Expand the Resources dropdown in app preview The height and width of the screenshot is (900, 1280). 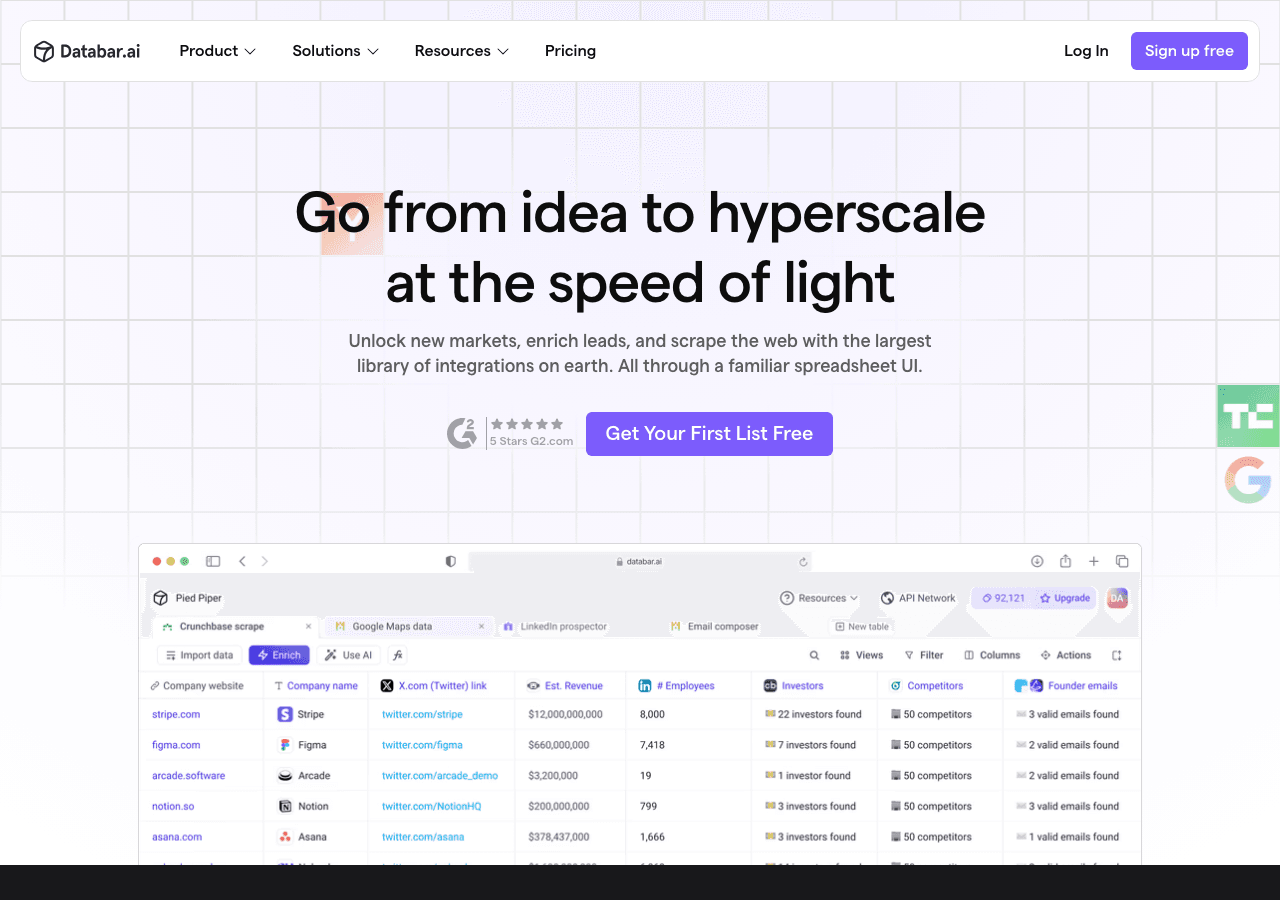tap(819, 598)
